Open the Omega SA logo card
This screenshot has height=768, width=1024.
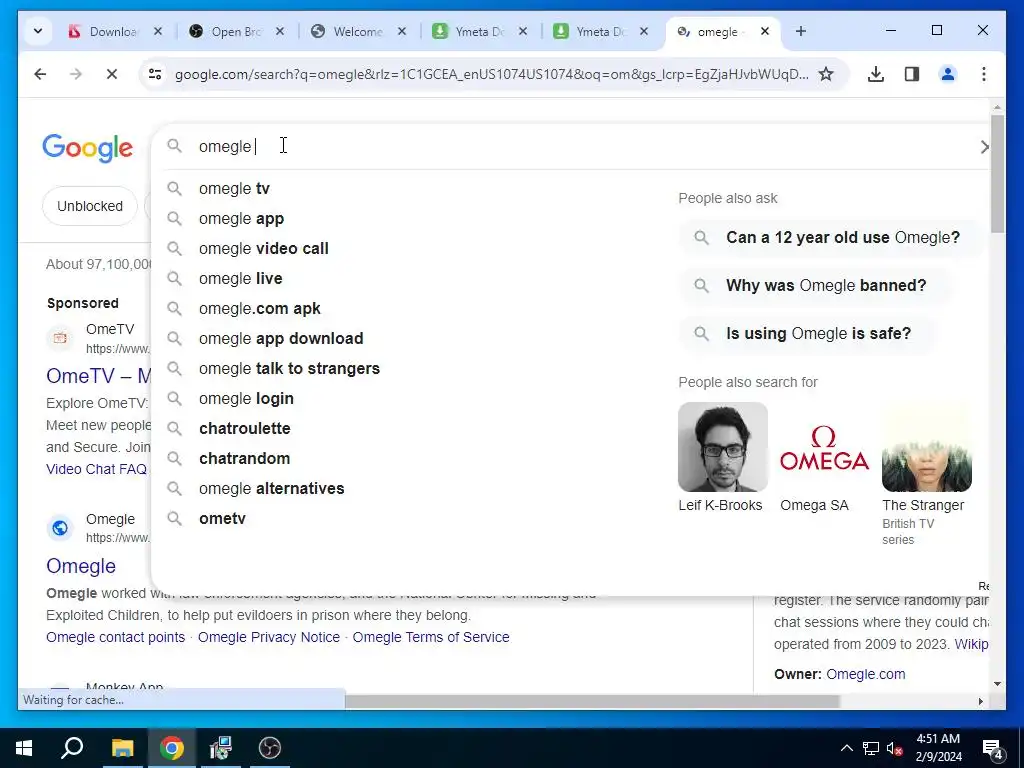(825, 447)
